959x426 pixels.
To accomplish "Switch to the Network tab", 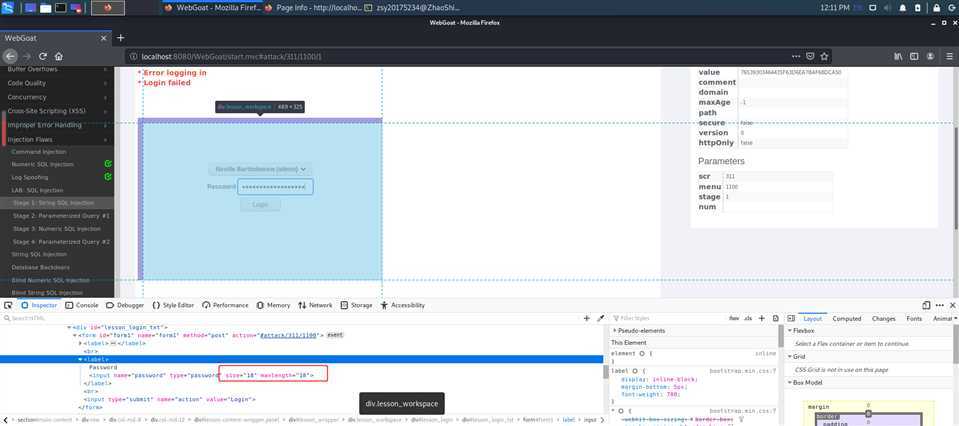I will [316, 305].
